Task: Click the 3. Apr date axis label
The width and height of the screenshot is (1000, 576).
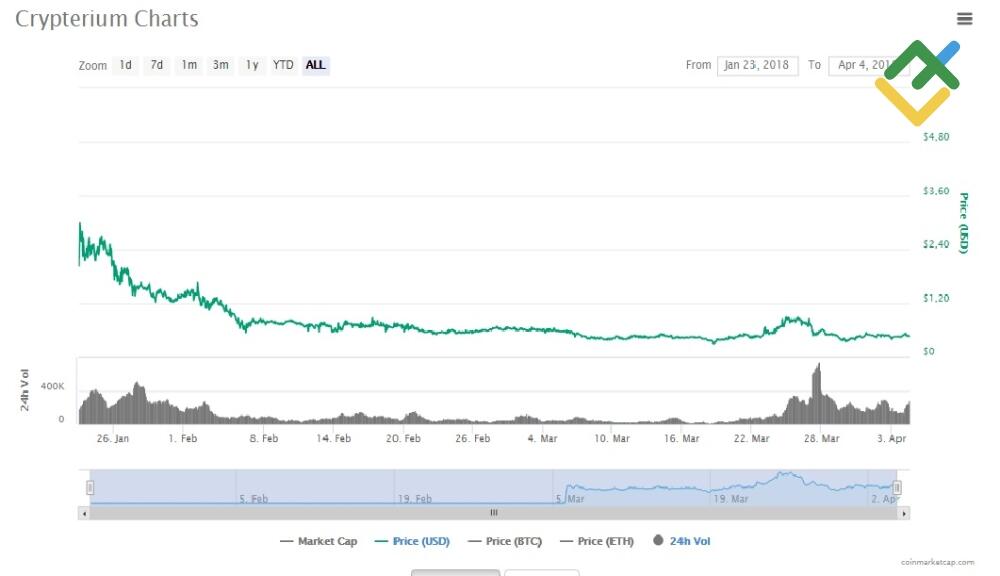Action: click(x=892, y=438)
